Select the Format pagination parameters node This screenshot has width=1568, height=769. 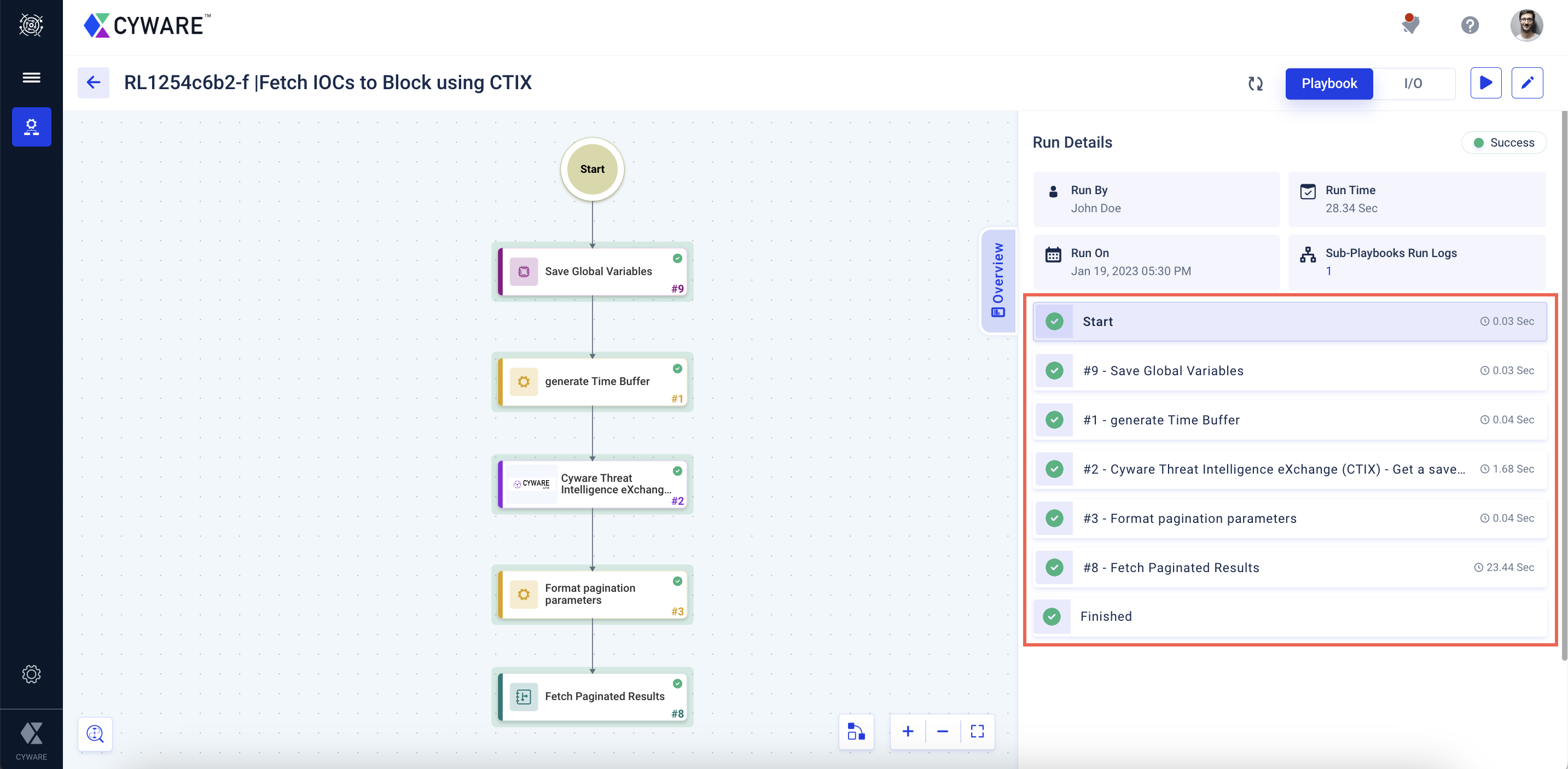point(593,594)
